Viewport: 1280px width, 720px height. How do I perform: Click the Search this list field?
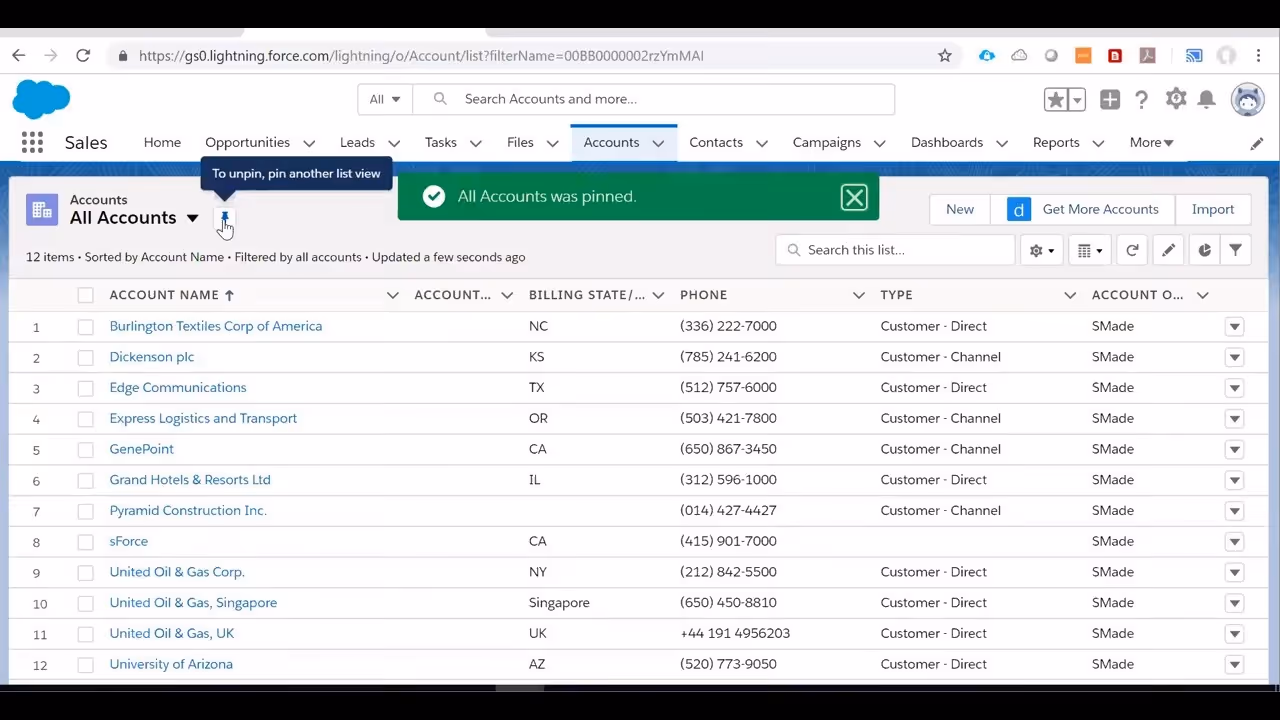click(x=895, y=249)
